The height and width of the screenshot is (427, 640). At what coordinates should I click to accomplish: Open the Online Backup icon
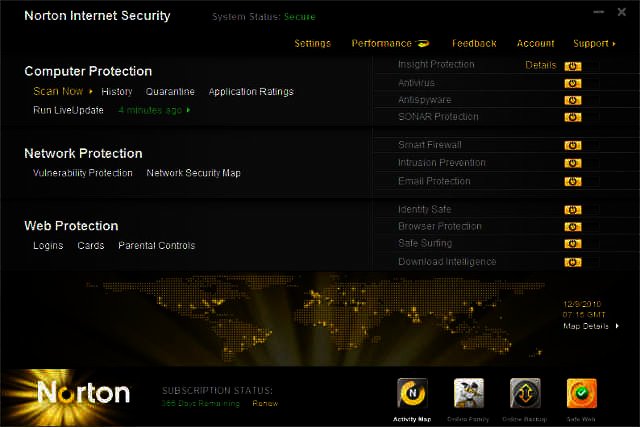coord(525,393)
